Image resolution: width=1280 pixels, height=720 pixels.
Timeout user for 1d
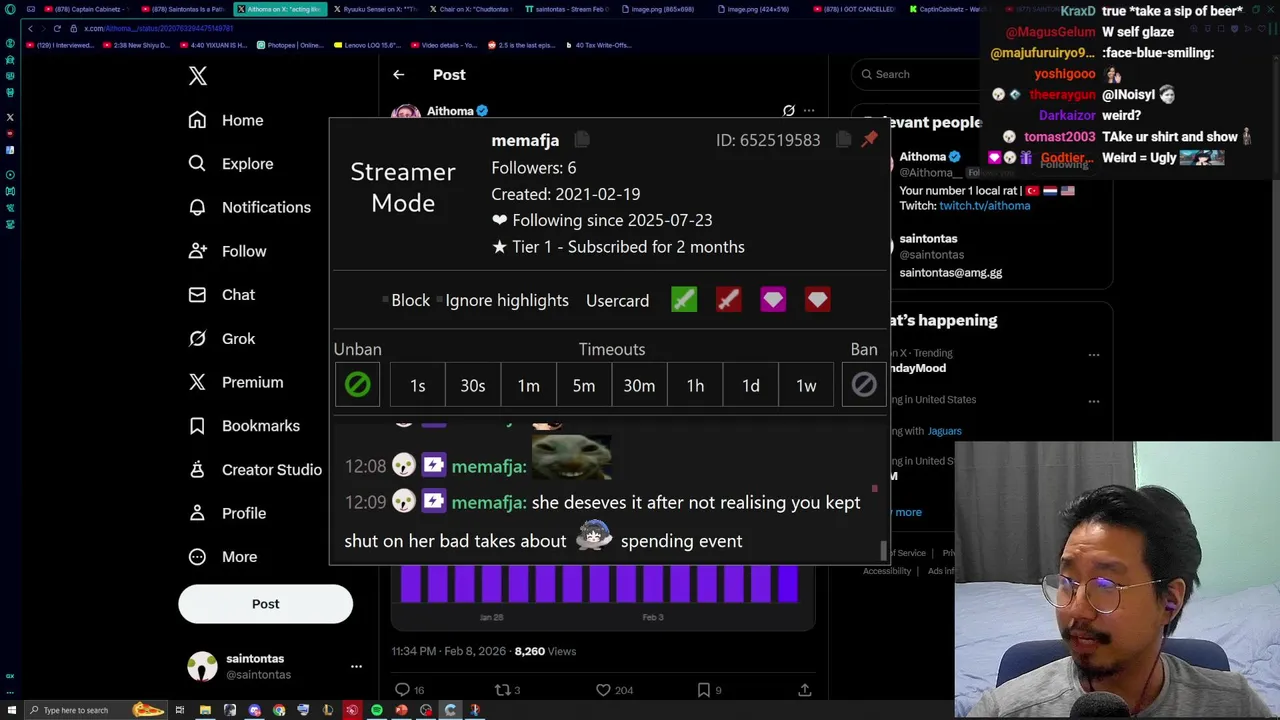click(x=750, y=385)
